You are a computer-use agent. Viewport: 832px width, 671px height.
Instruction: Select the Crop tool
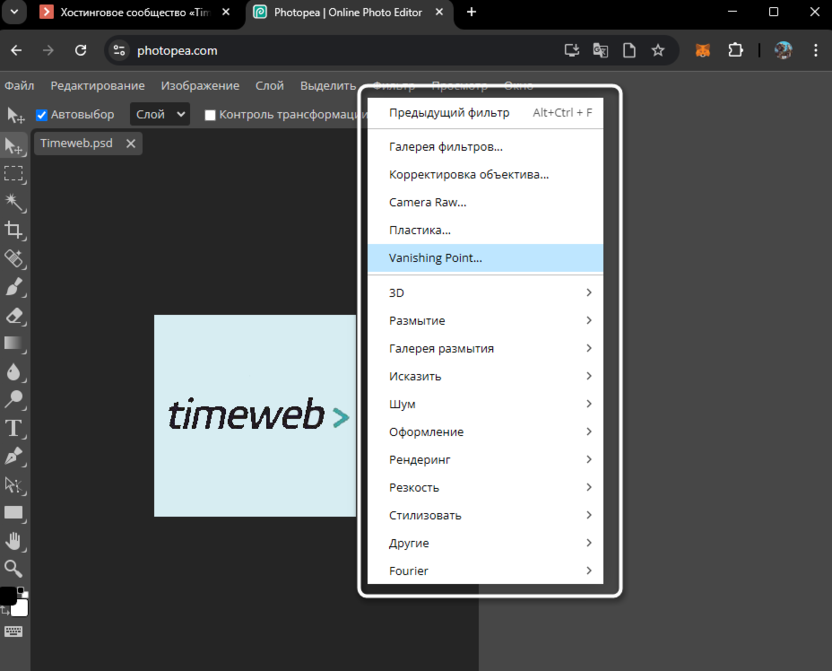14,230
